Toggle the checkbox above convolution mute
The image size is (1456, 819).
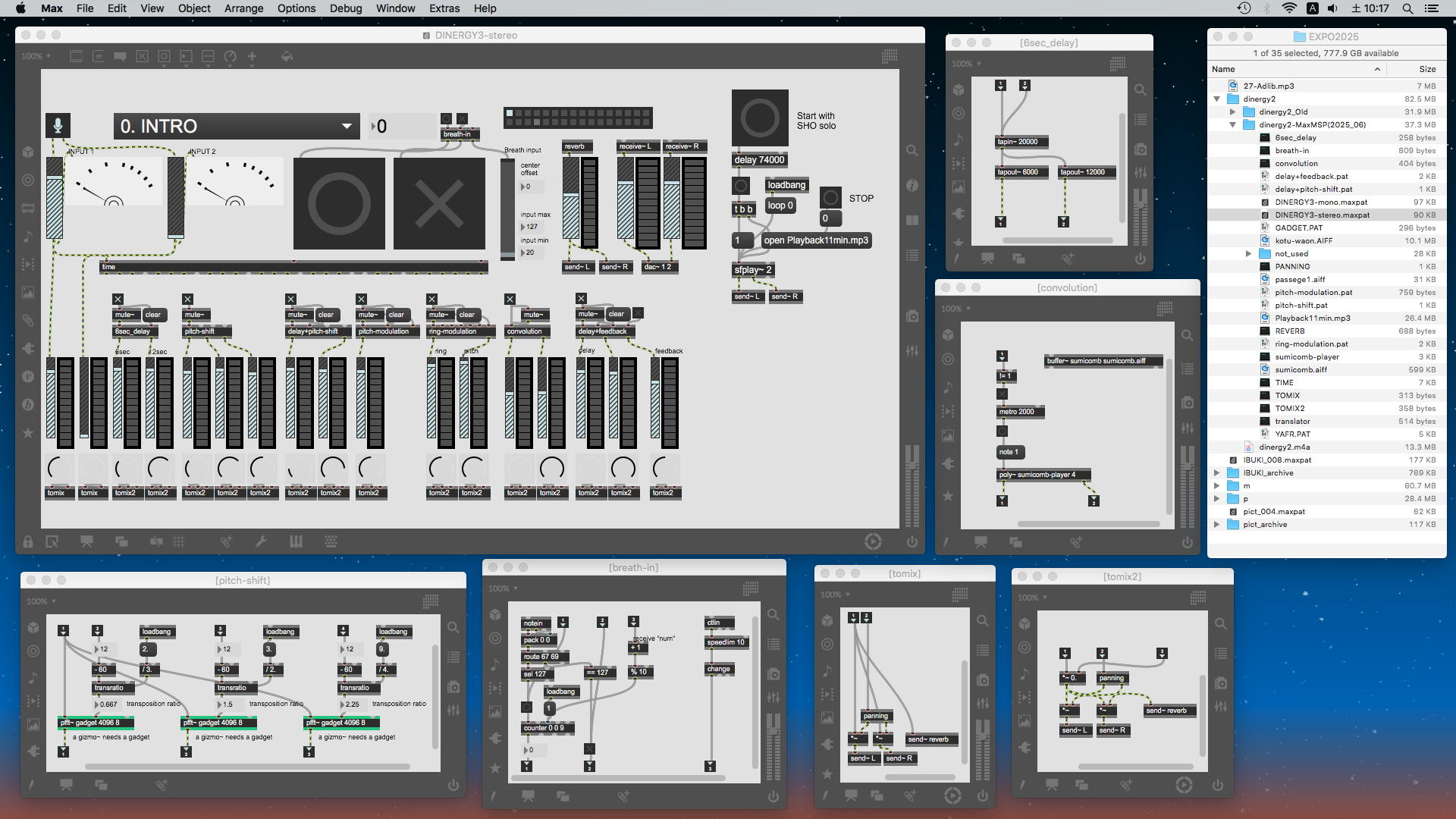tap(510, 300)
